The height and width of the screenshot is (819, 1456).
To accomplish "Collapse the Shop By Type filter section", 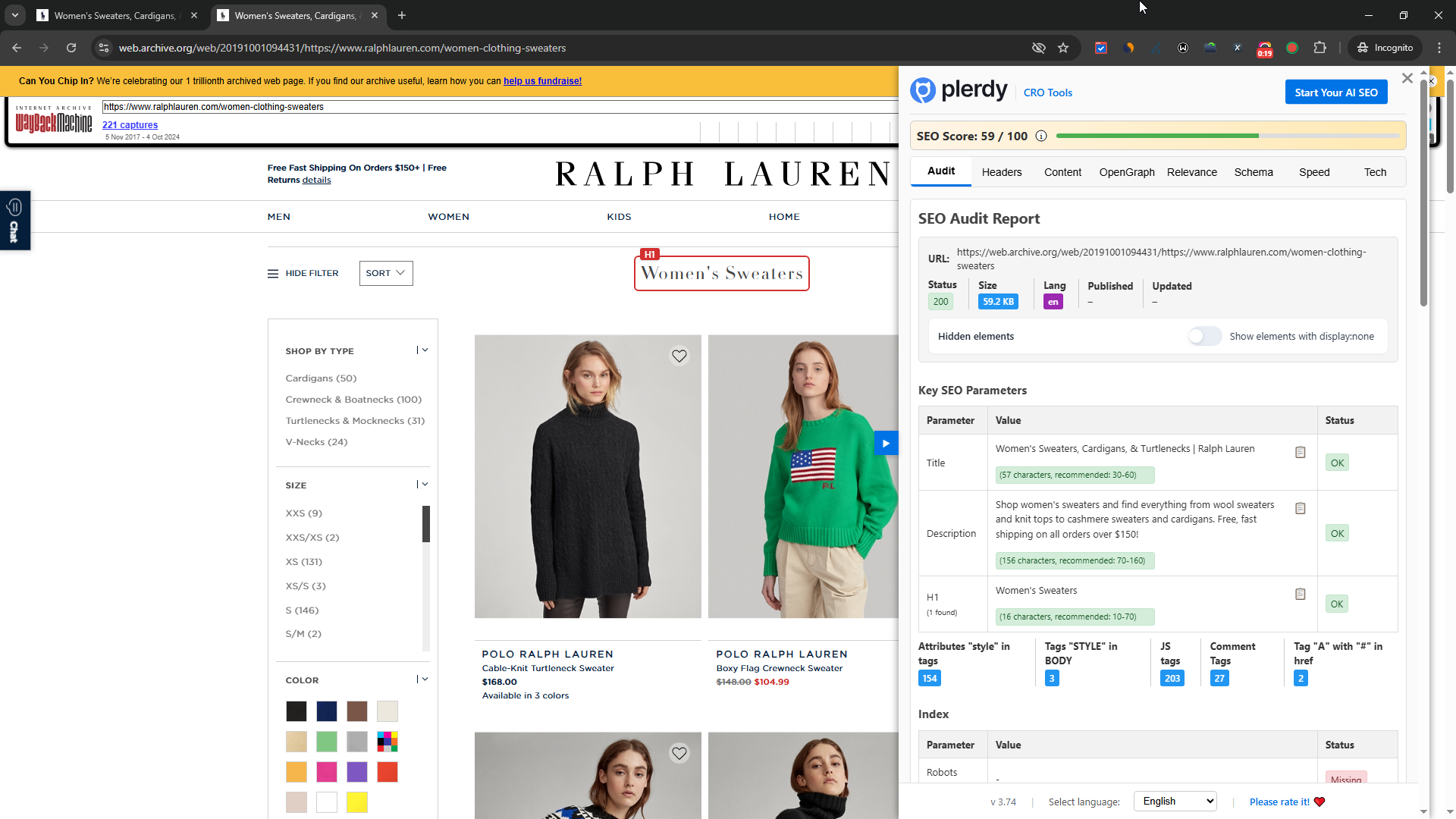I will [423, 350].
